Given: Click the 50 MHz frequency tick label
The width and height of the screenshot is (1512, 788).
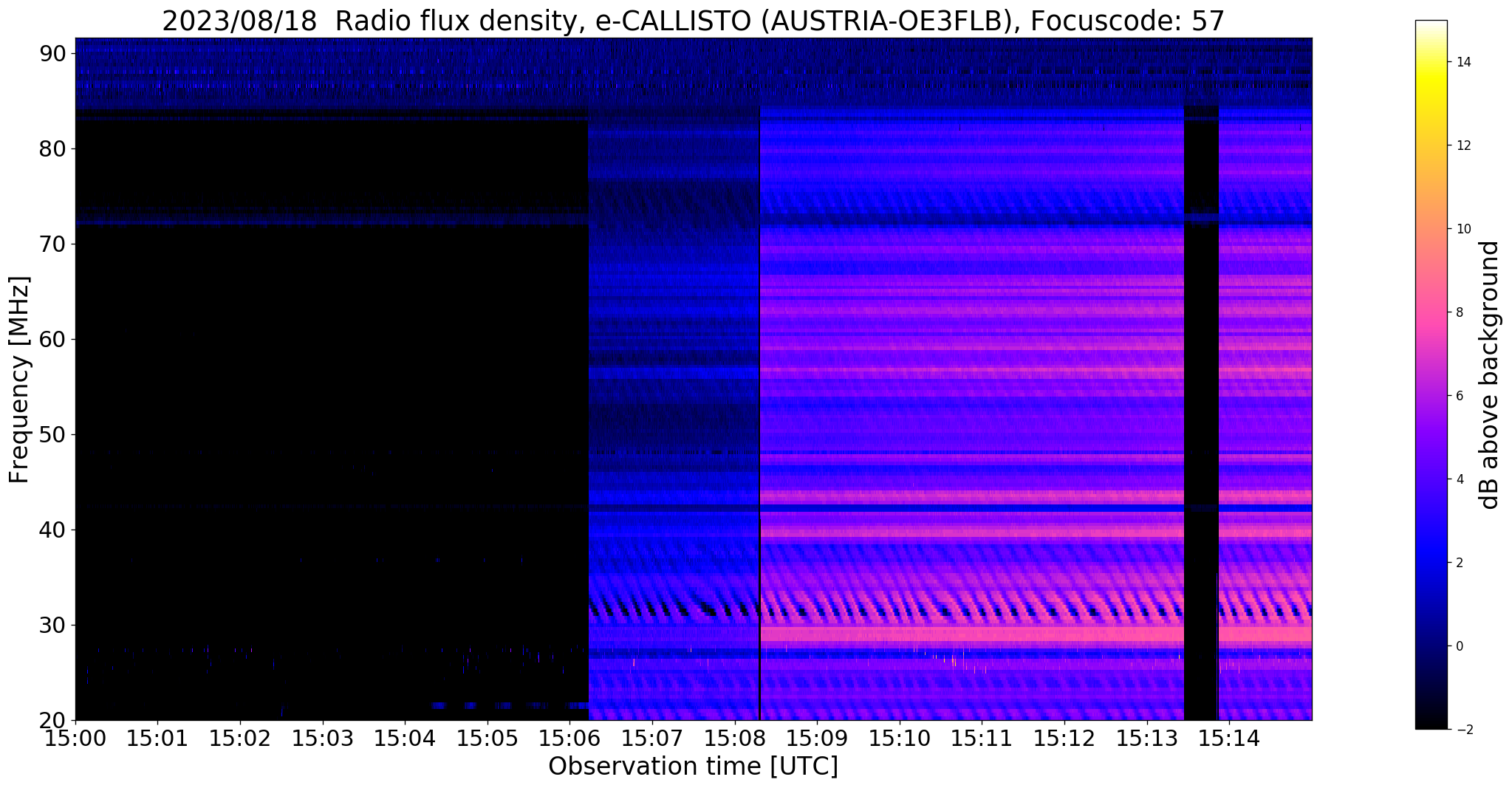Looking at the screenshot, I should coord(52,434).
